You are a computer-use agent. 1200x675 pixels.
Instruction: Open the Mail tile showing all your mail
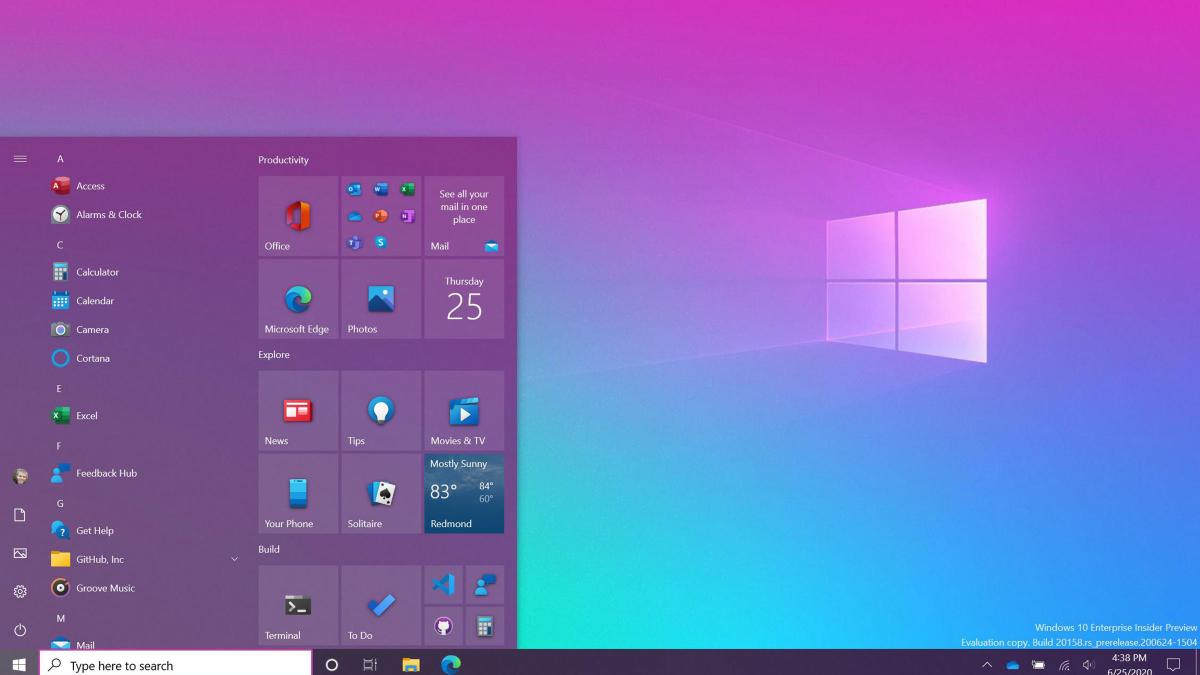tap(463, 215)
